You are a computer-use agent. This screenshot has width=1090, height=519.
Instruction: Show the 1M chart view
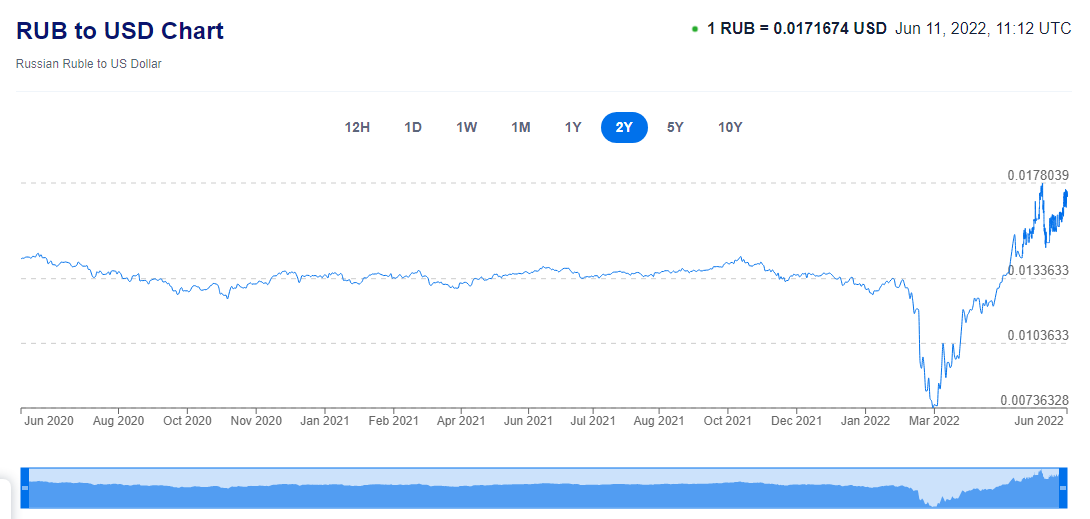click(521, 127)
